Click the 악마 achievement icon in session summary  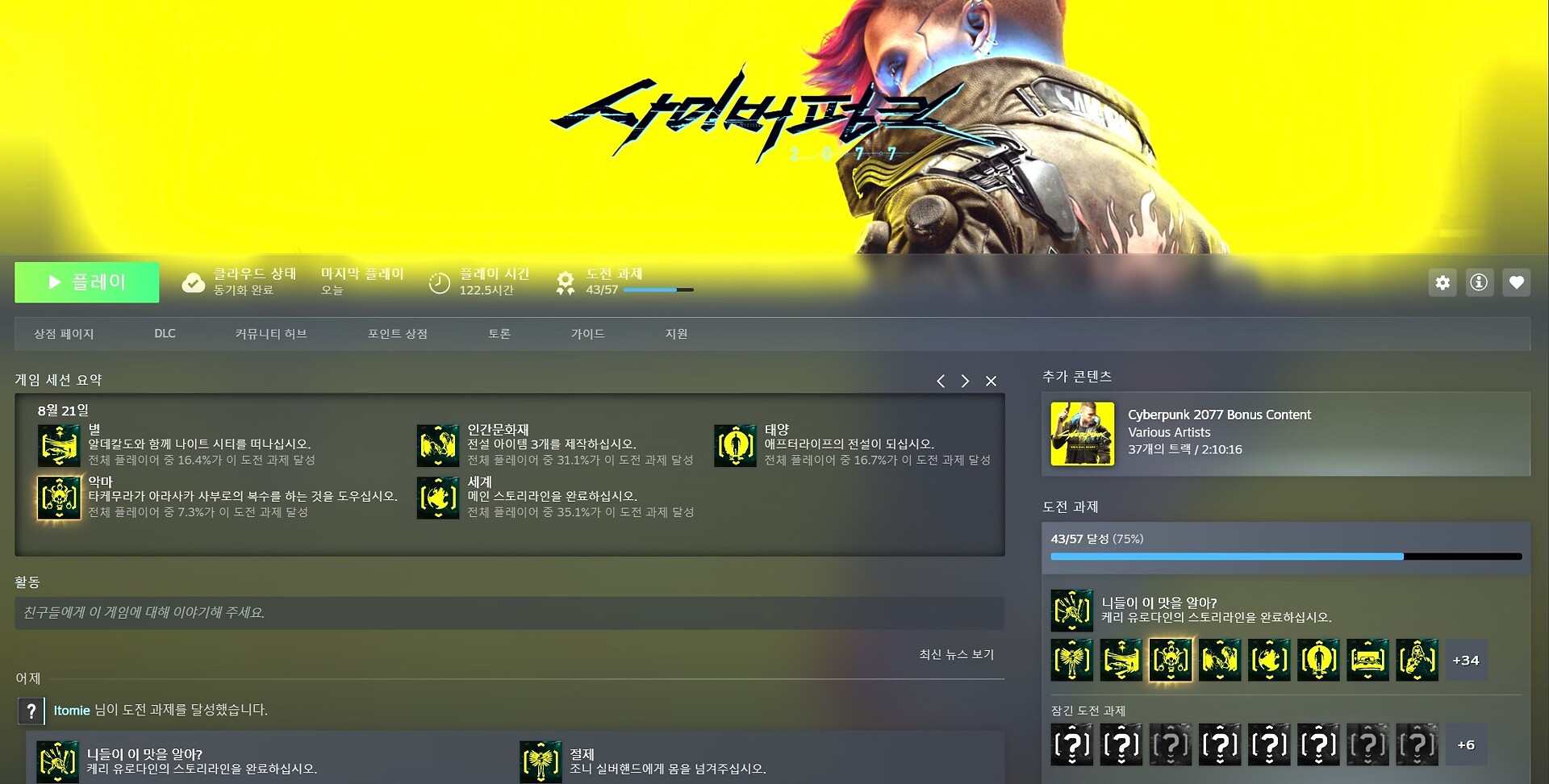(x=59, y=498)
